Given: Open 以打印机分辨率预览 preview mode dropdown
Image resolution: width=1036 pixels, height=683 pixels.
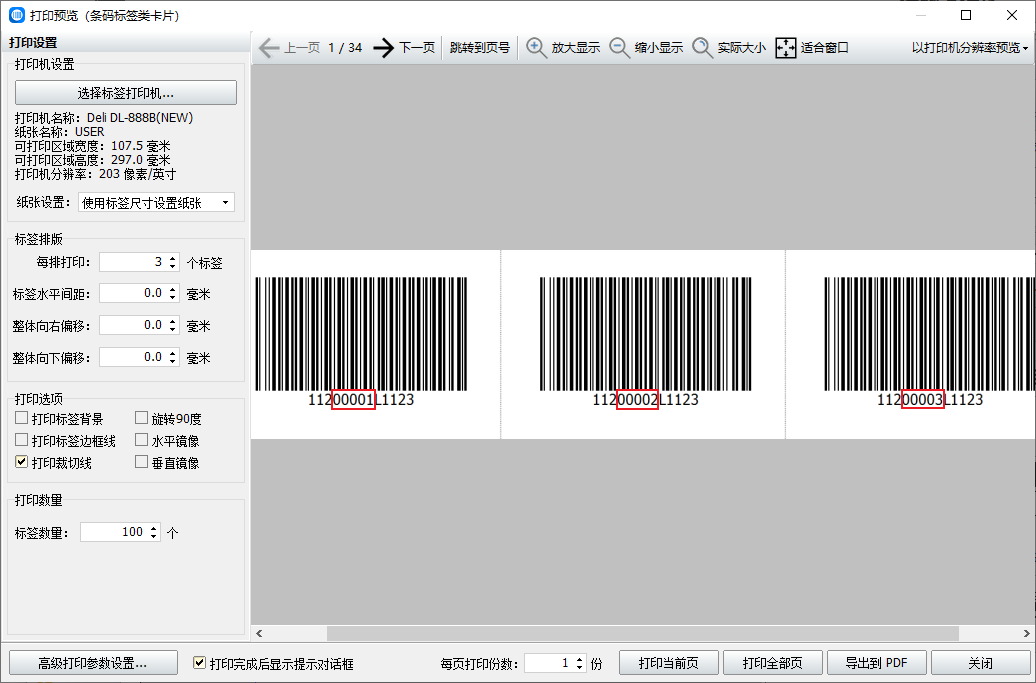Looking at the screenshot, I should 970,48.
